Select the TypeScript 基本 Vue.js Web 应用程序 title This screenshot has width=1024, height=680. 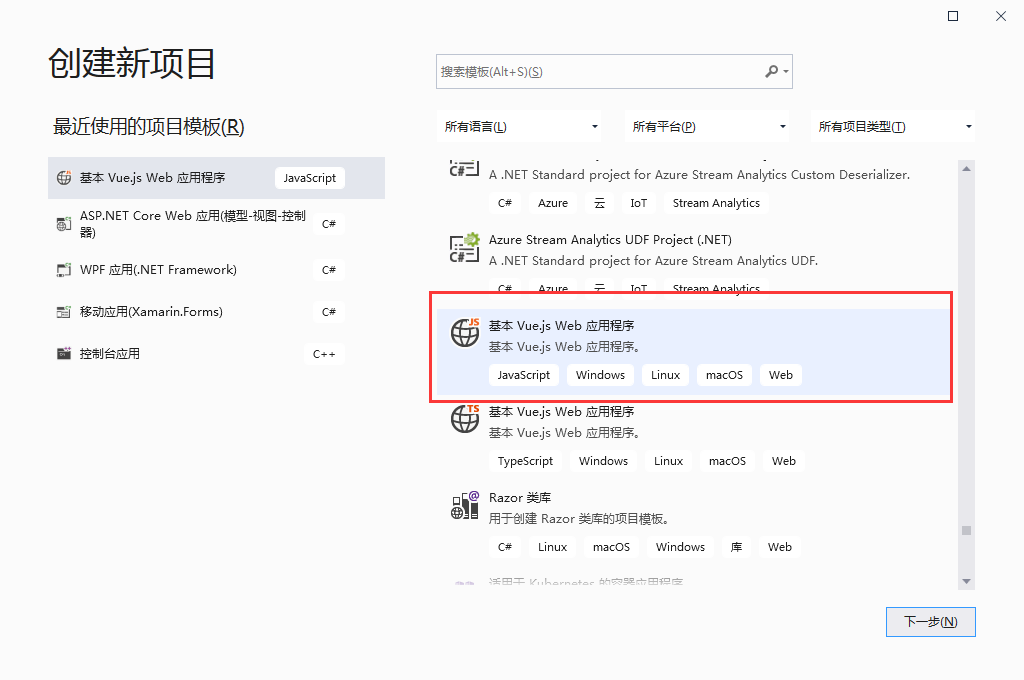point(562,412)
